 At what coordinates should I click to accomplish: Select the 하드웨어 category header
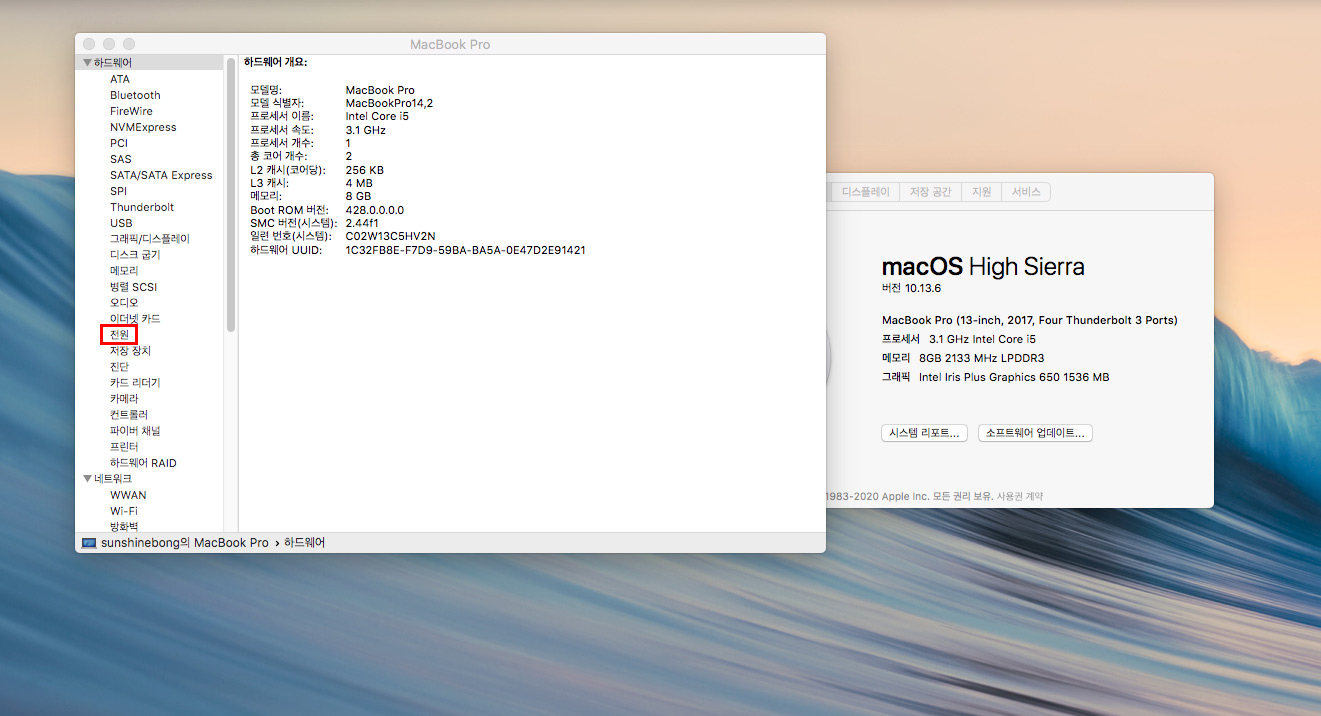pyautogui.click(x=112, y=63)
